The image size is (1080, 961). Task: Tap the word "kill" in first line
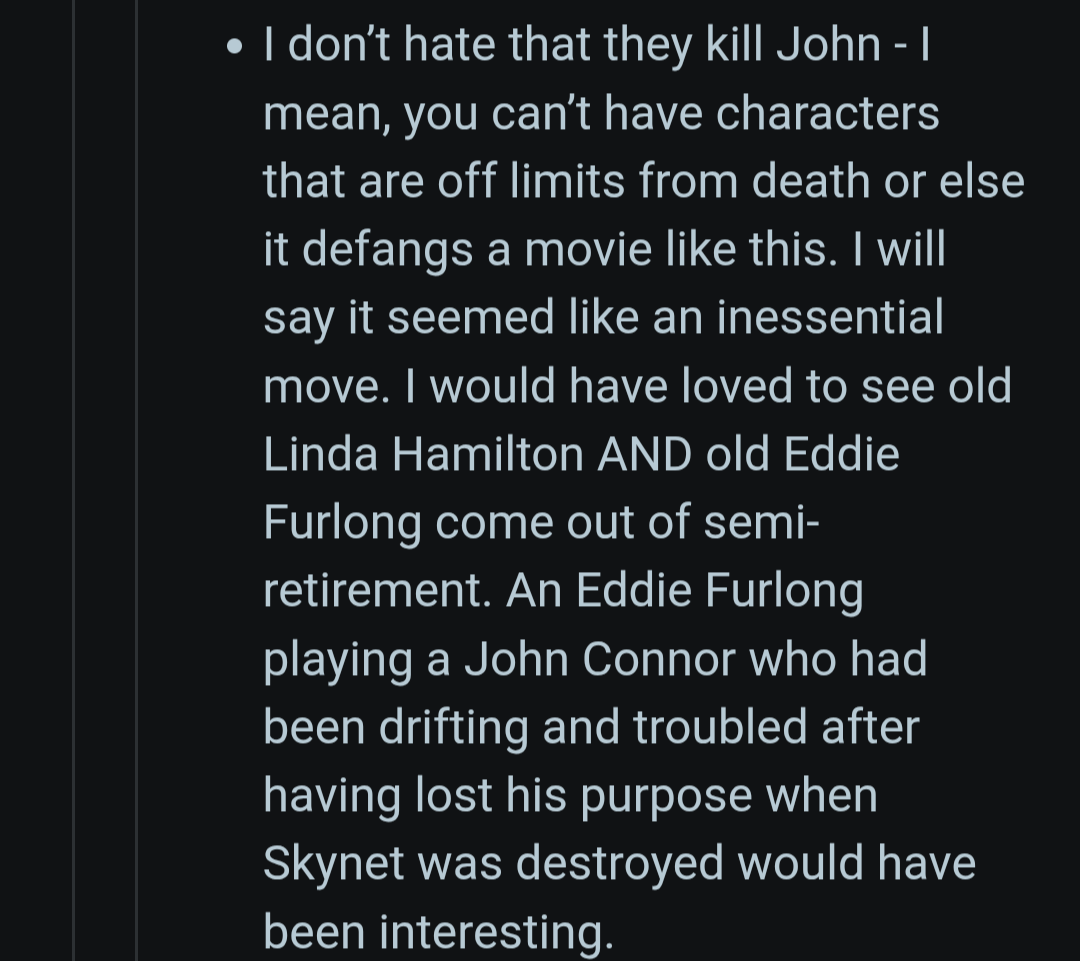[x=734, y=45]
